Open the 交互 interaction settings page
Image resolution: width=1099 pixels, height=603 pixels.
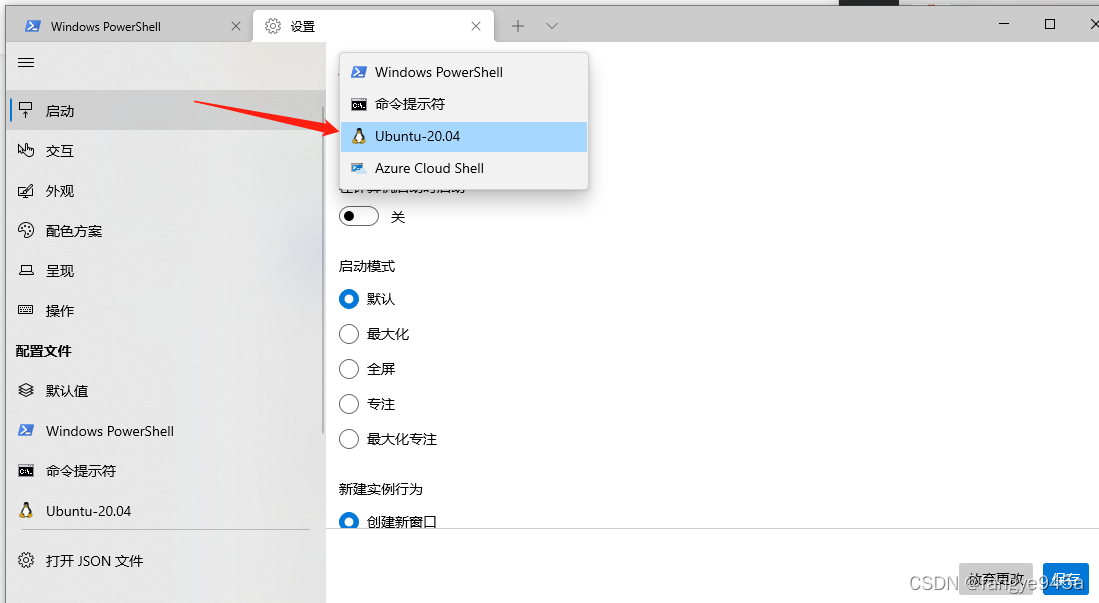point(167,151)
